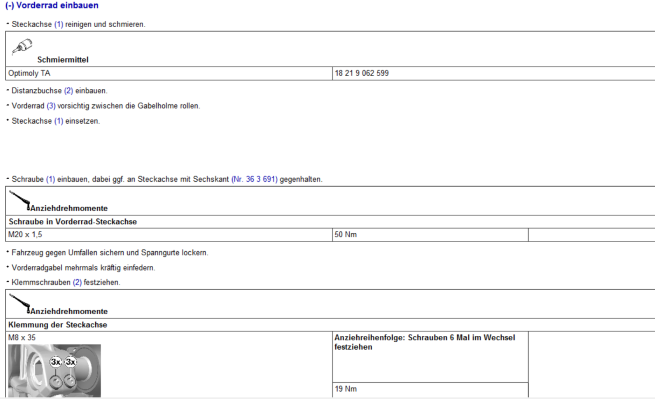
Task: Click reference (1) in 'Steckachse einsetzen' line
Action: (59, 121)
